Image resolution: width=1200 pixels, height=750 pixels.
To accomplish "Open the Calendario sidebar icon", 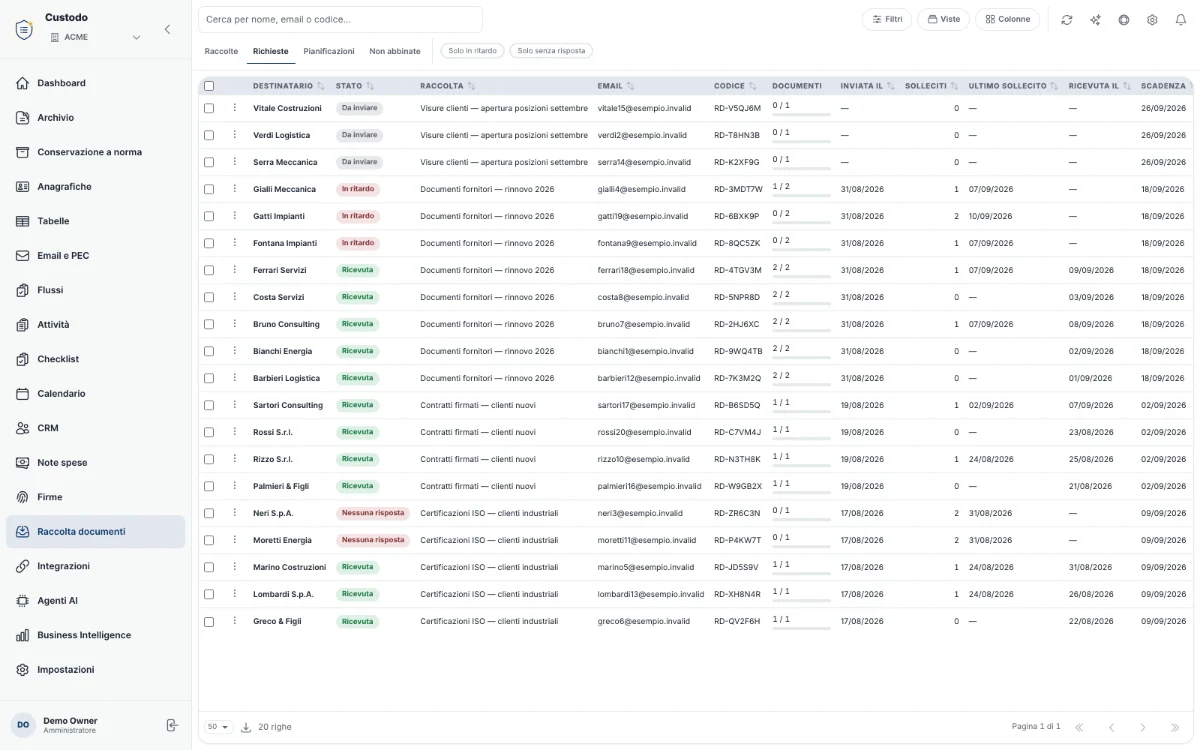I will 22,394.
